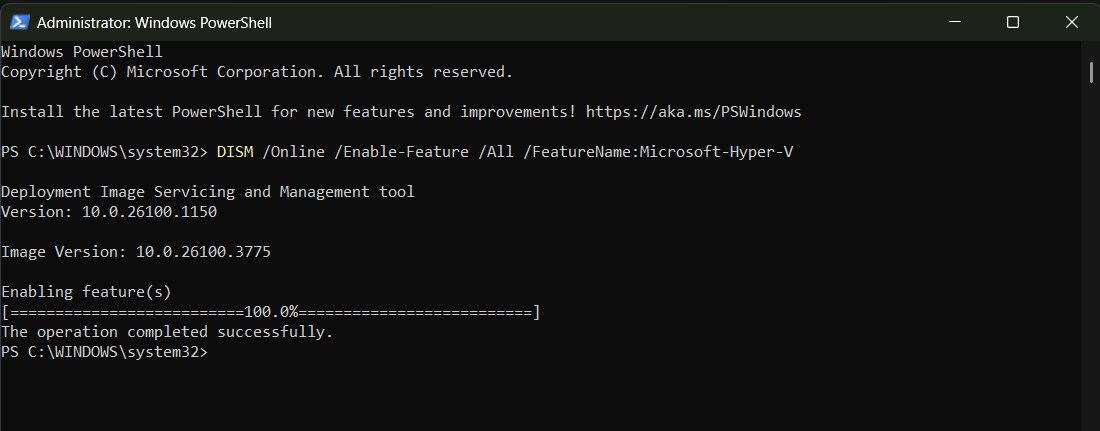This screenshot has width=1100, height=431.
Task: Click the PowerShell icon in the title bar
Action: pyautogui.click(x=18, y=22)
